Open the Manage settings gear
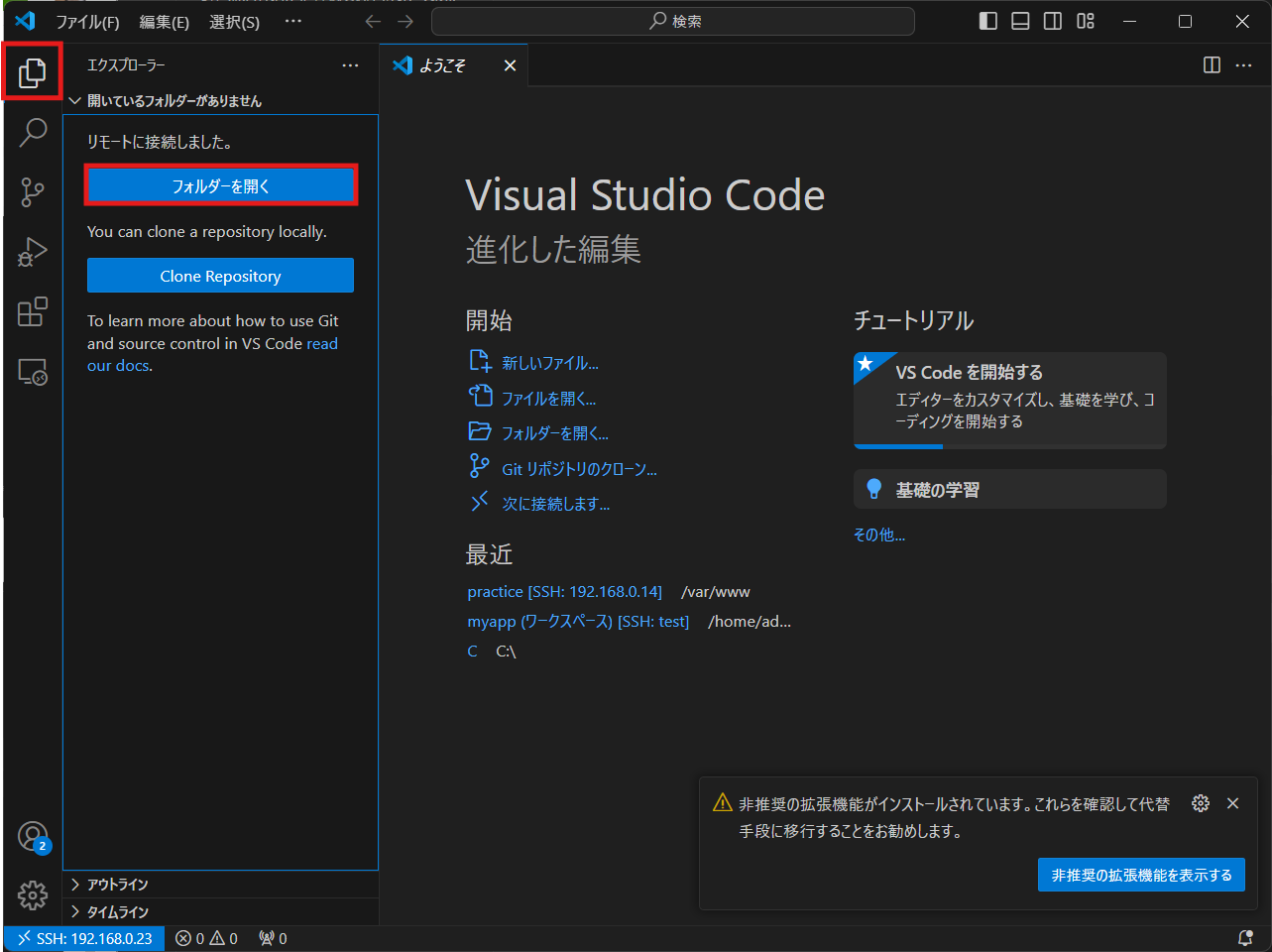This screenshot has height=952, width=1272. click(33, 895)
